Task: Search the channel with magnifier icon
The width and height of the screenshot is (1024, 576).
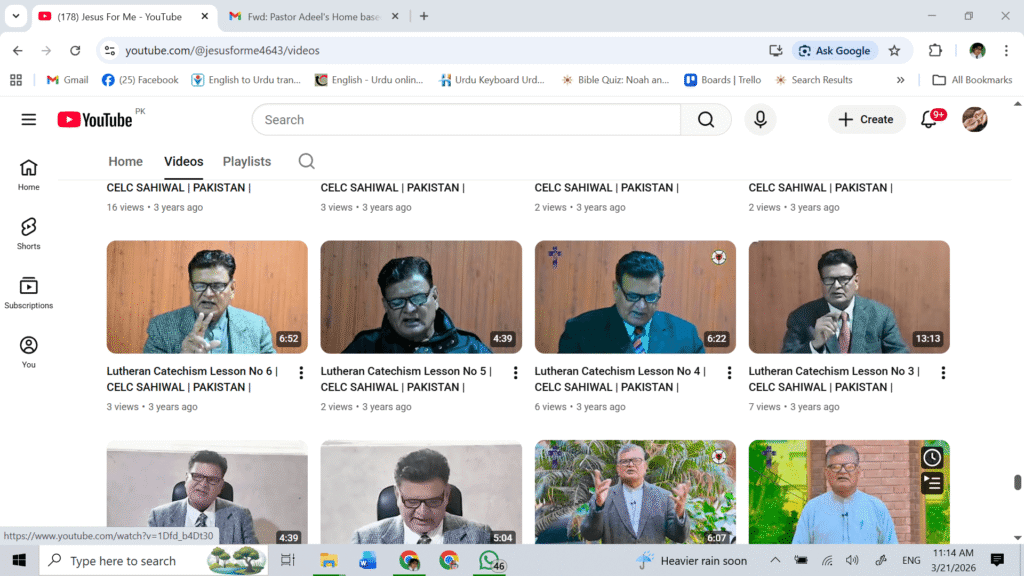Action: click(x=307, y=161)
